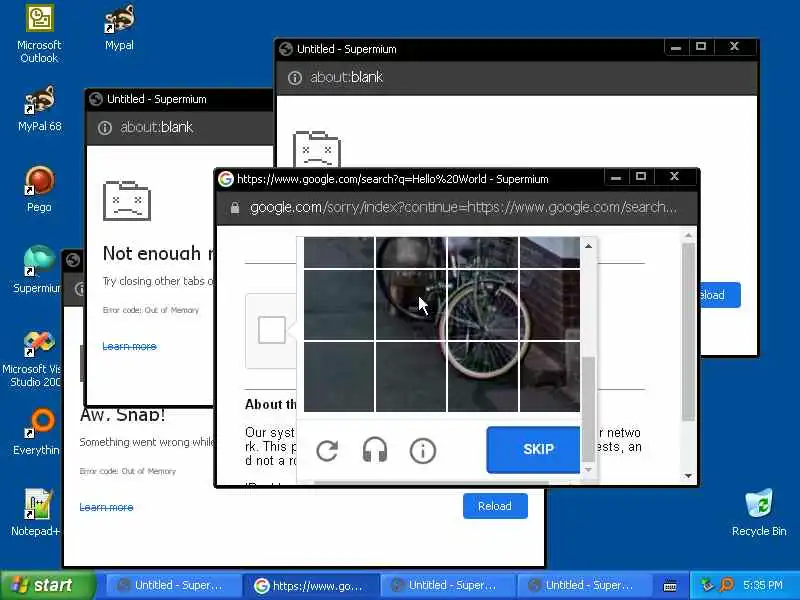Click the SKIP button in captcha

tap(533, 449)
